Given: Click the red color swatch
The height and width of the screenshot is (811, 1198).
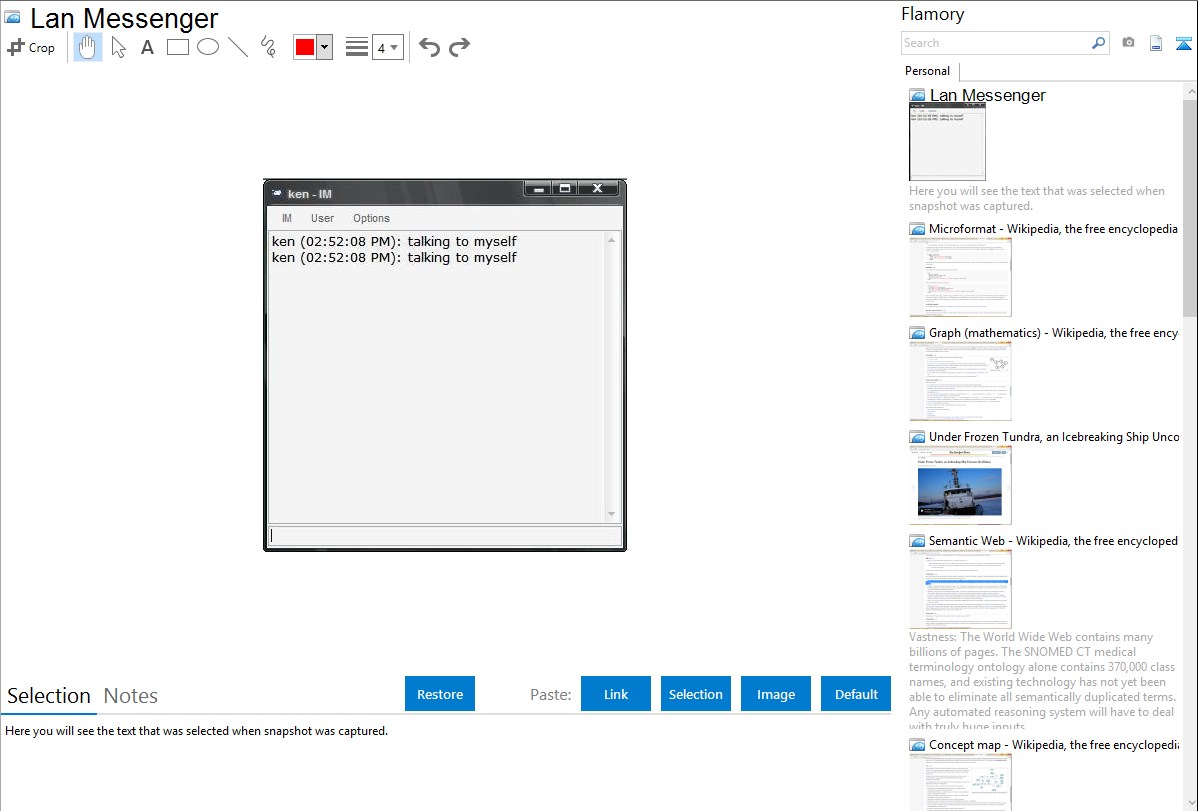Looking at the screenshot, I should tap(305, 47).
